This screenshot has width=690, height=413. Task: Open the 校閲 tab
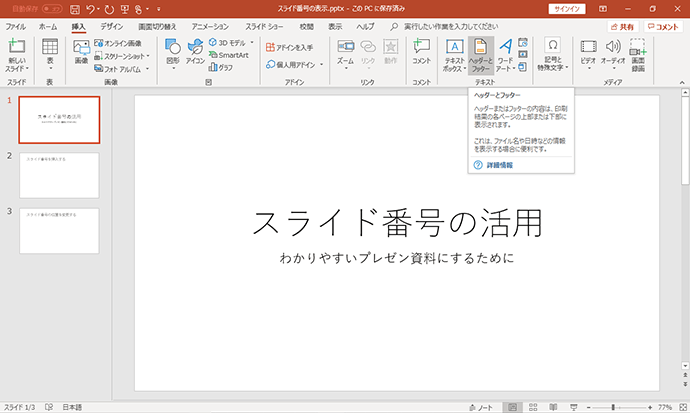coord(306,27)
